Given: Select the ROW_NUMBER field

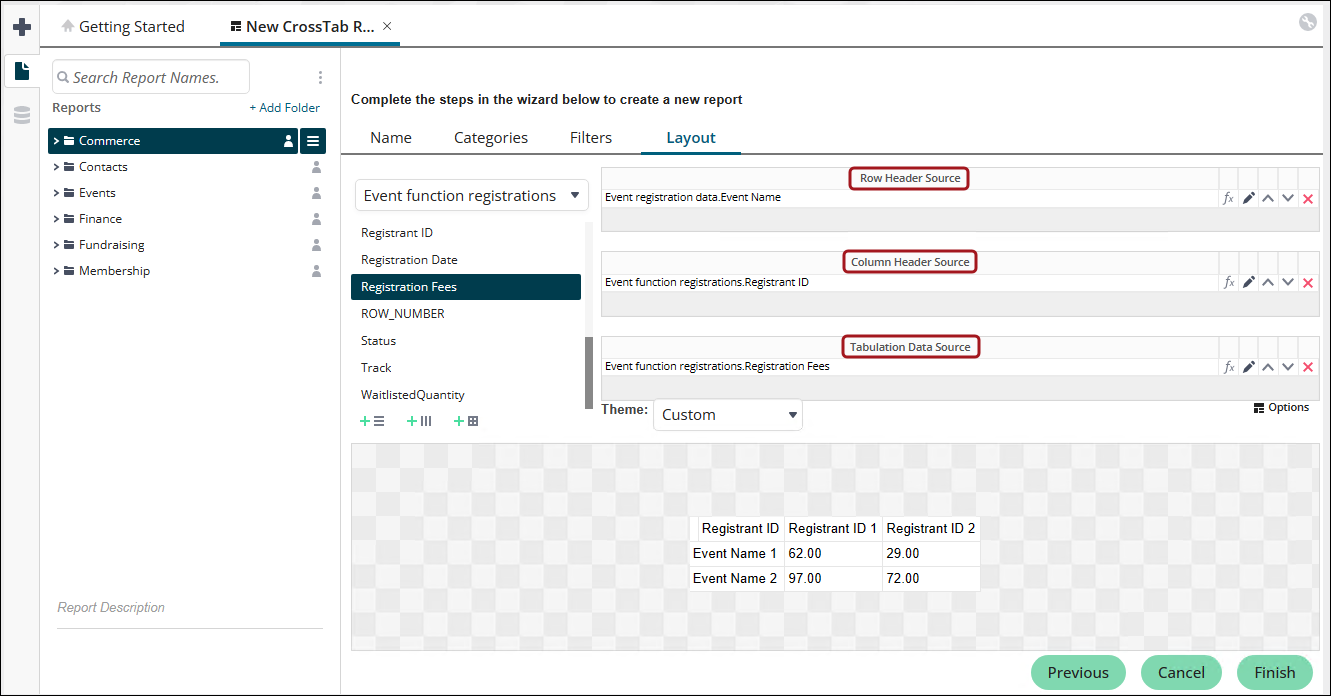Looking at the screenshot, I should click(x=466, y=314).
